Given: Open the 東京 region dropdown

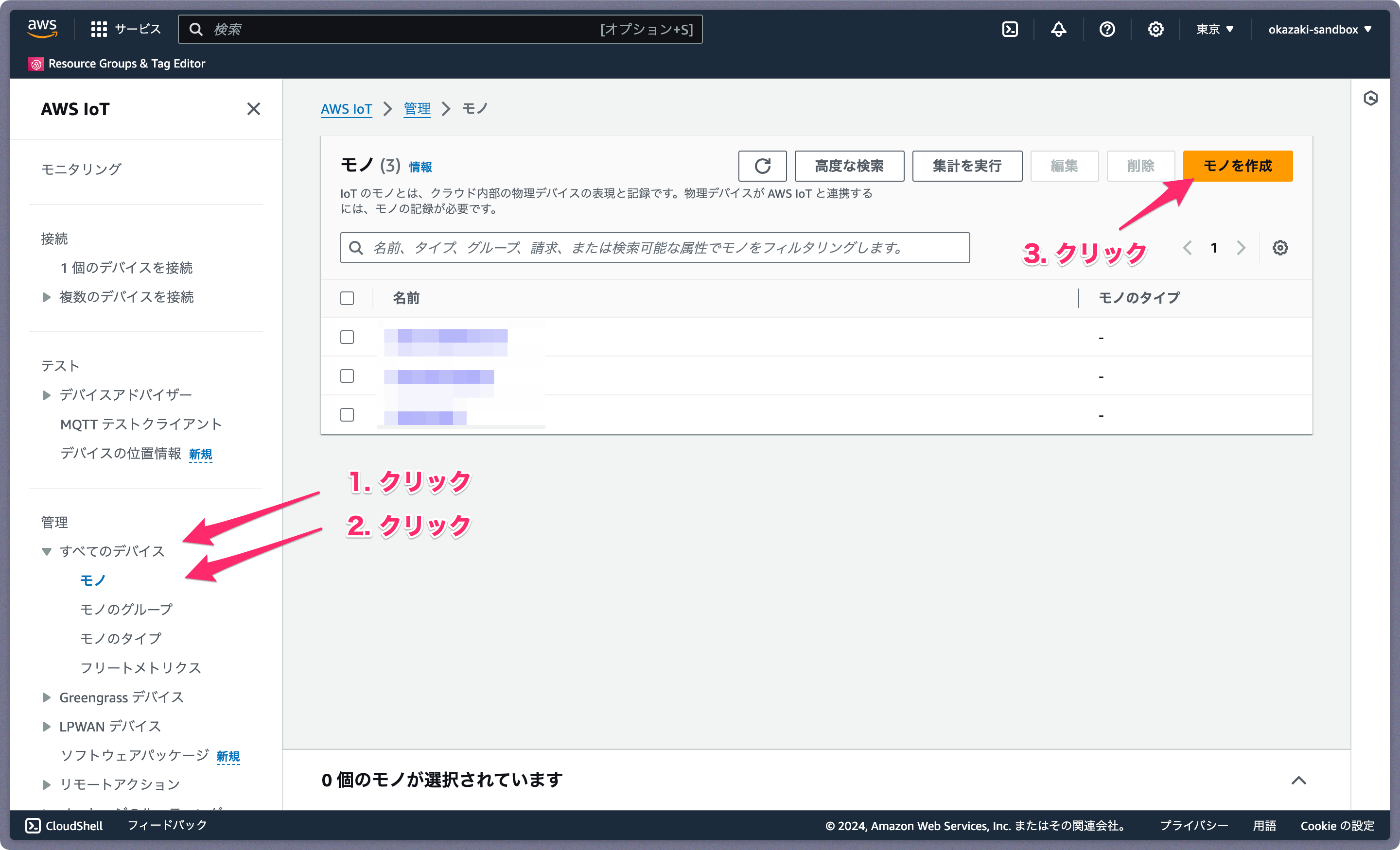Looking at the screenshot, I should pyautogui.click(x=1215, y=29).
